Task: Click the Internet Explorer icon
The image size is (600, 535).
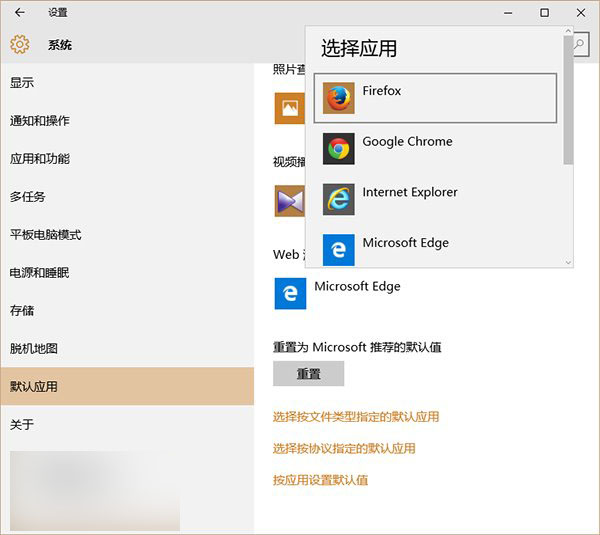Action: pyautogui.click(x=339, y=199)
